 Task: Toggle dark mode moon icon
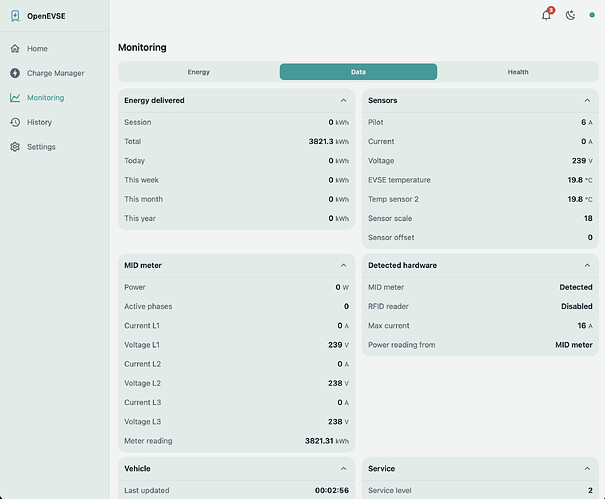[x=570, y=15]
